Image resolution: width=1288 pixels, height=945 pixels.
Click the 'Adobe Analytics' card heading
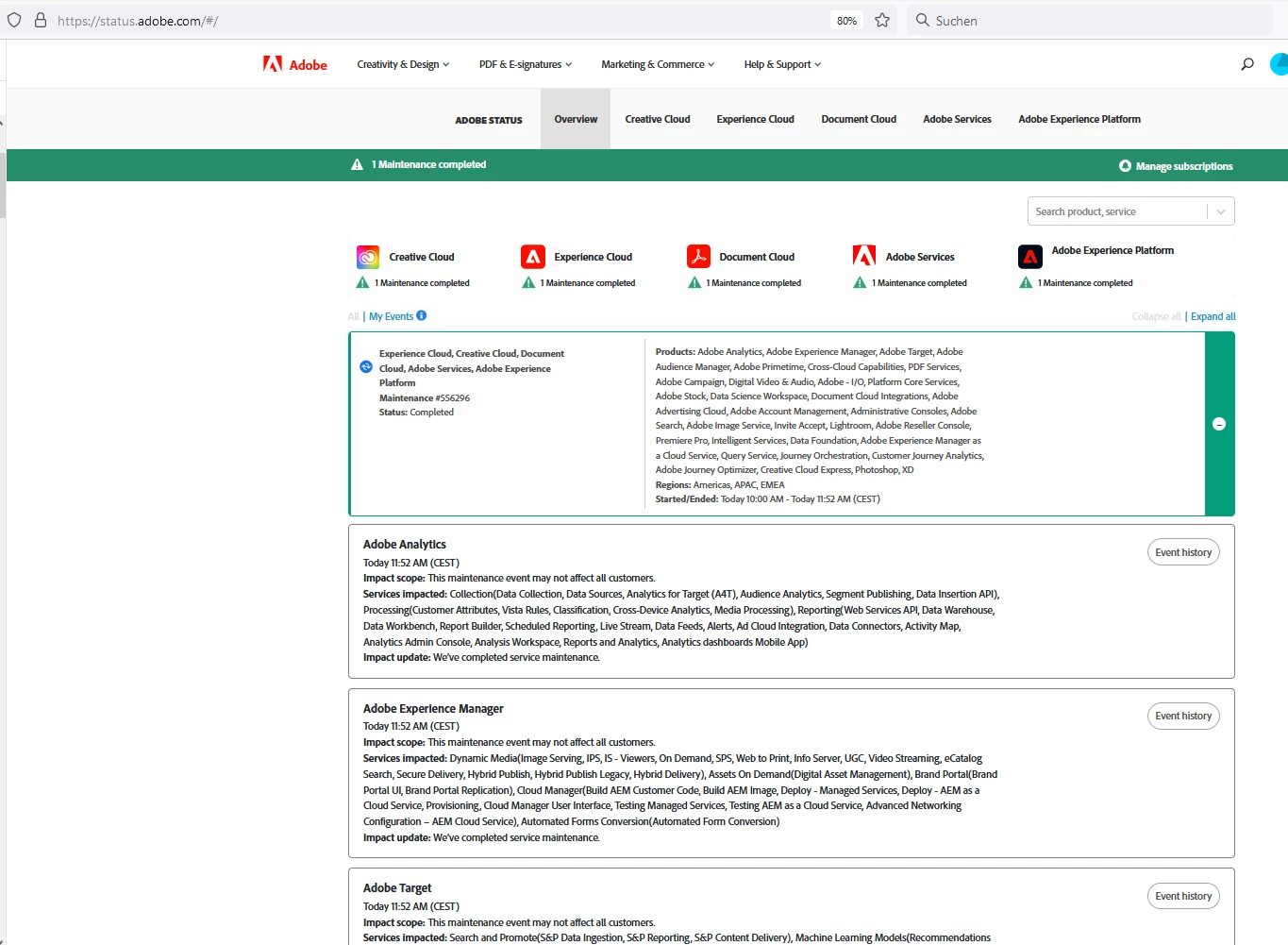[405, 544]
